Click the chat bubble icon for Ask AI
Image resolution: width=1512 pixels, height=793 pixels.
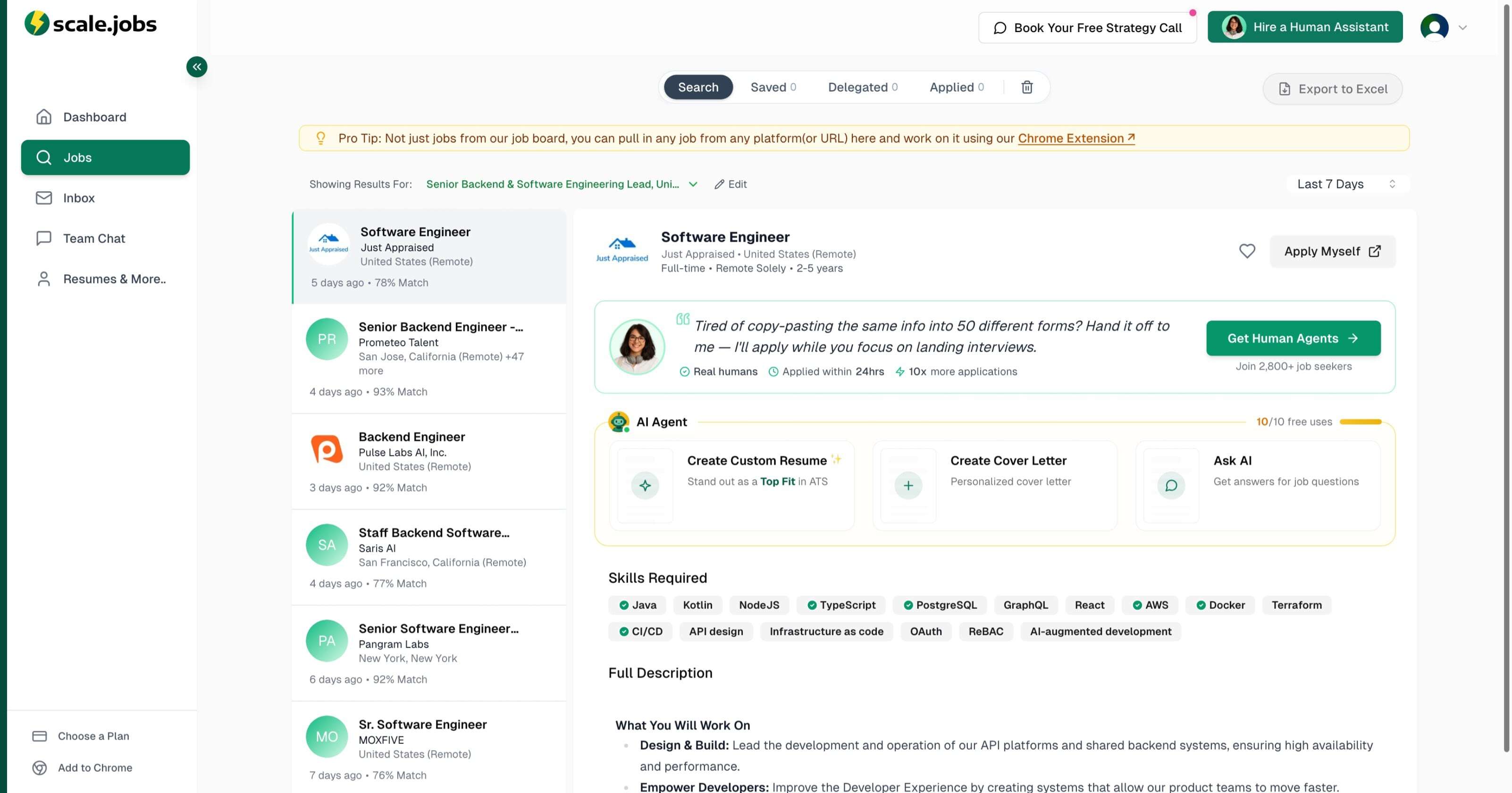pos(1171,485)
